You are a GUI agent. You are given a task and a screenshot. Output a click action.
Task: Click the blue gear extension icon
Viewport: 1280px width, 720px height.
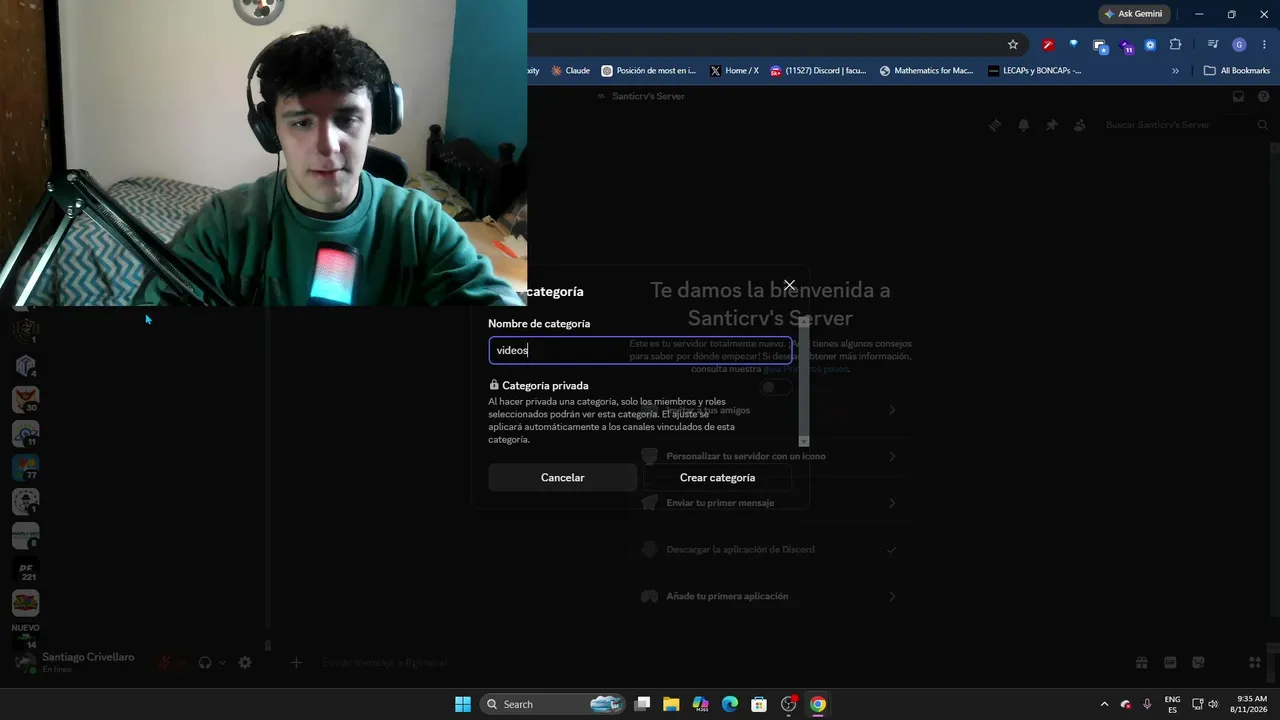pyautogui.click(x=1150, y=45)
